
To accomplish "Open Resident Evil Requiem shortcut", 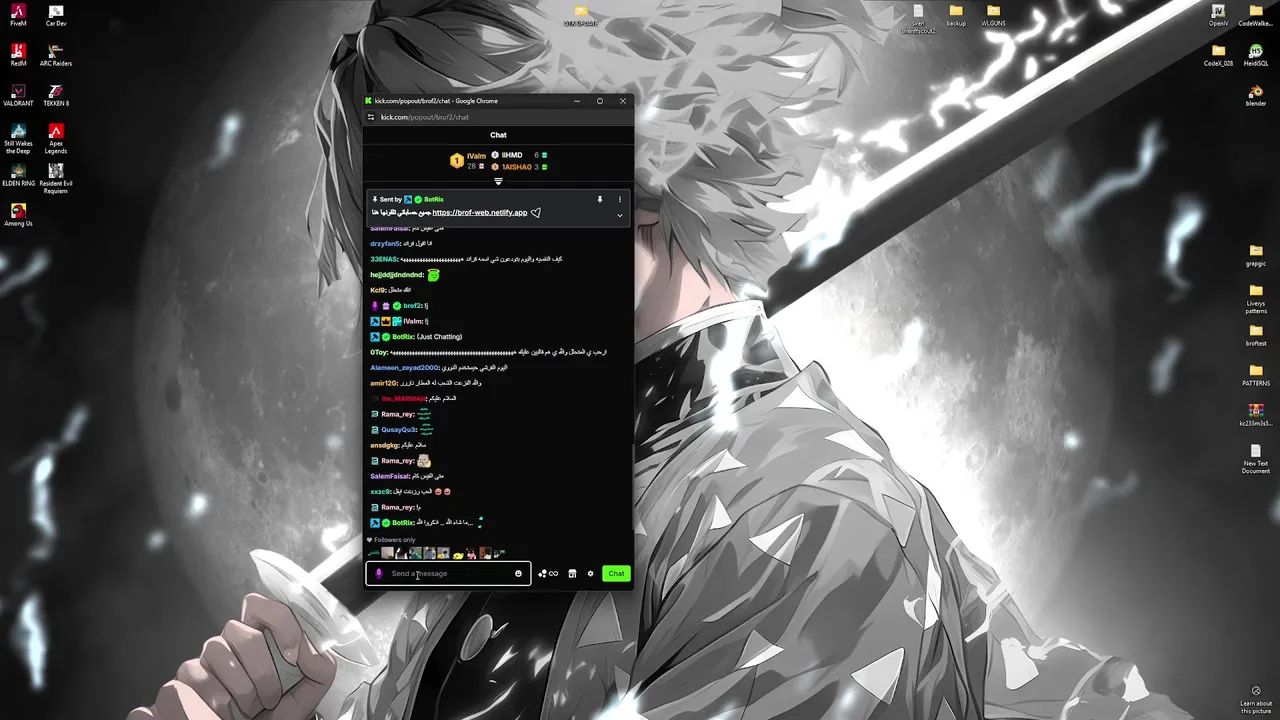I will point(56,179).
